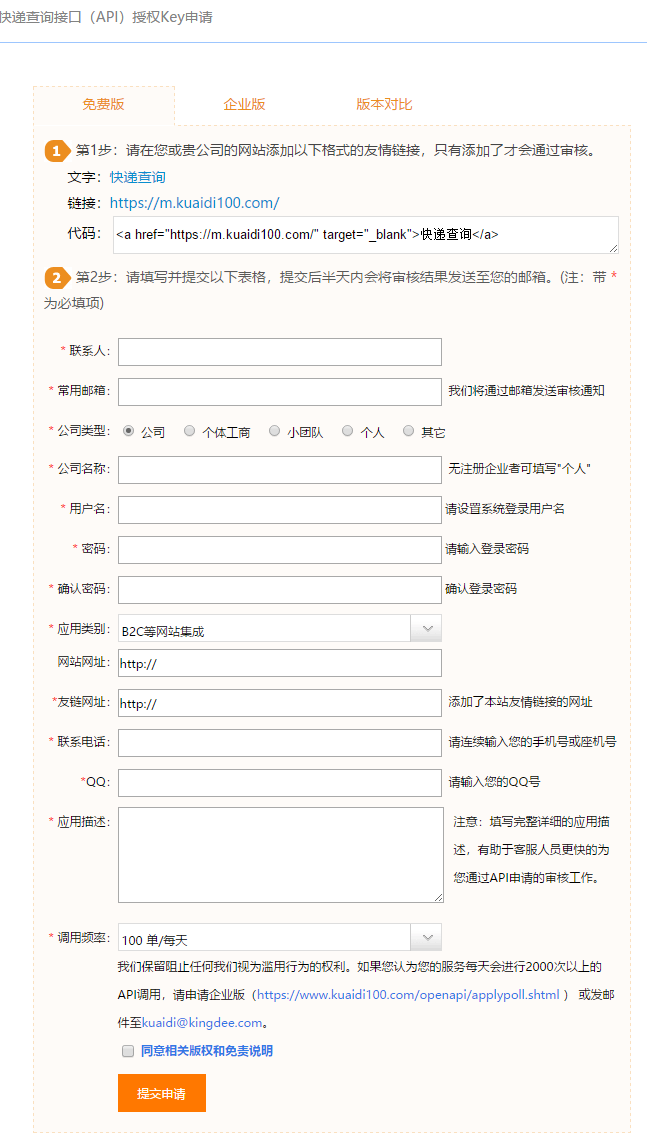Click the 请设置系统登录用户名 hint text
Image resolution: width=647 pixels, height=1139 pixels.
(505, 509)
